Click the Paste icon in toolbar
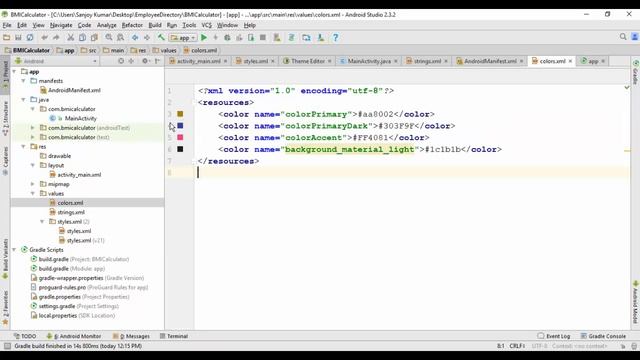 pos(94,38)
